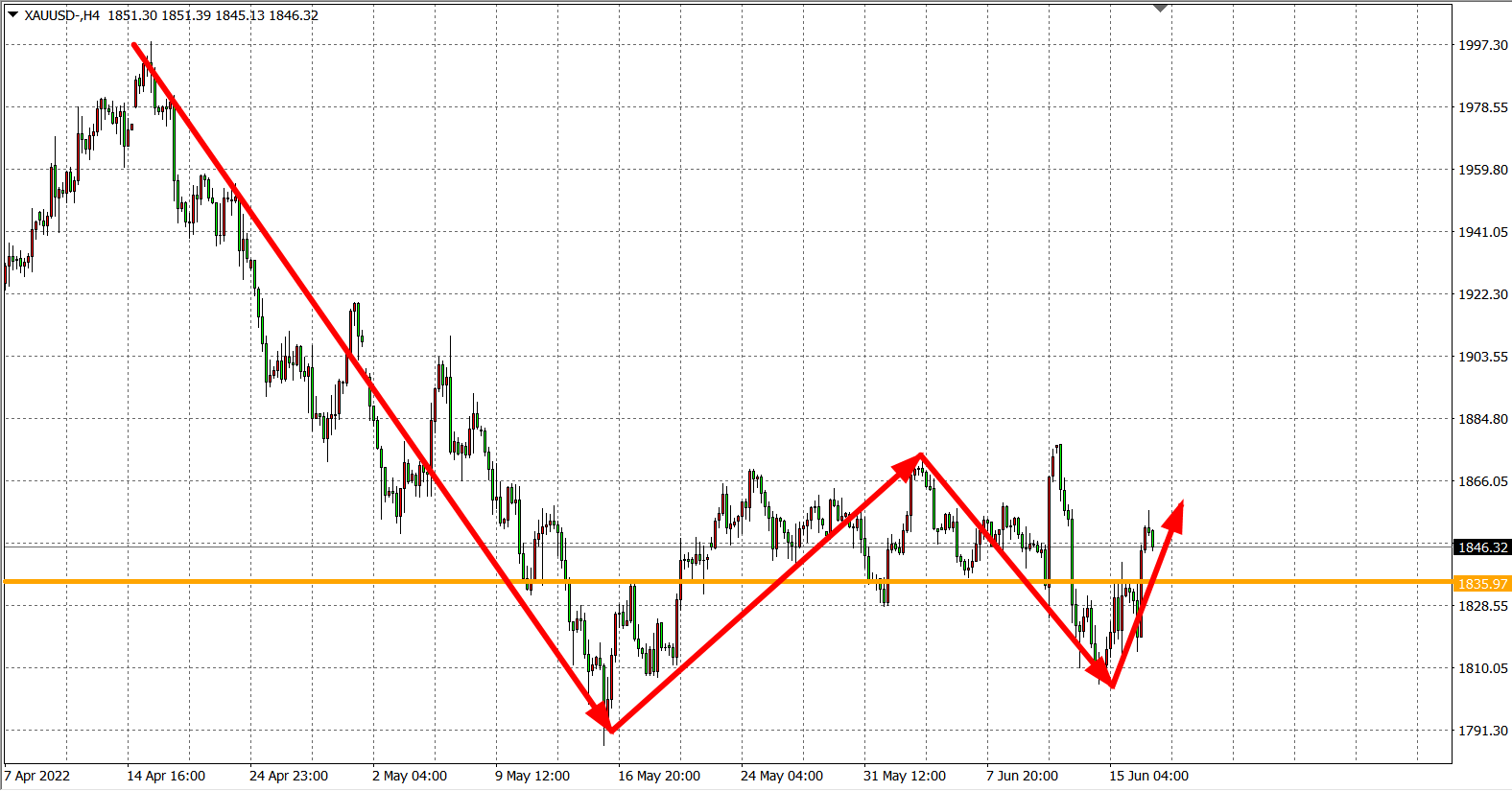
Task: Click the gray chart shift marker triangle
Action: [1160, 9]
